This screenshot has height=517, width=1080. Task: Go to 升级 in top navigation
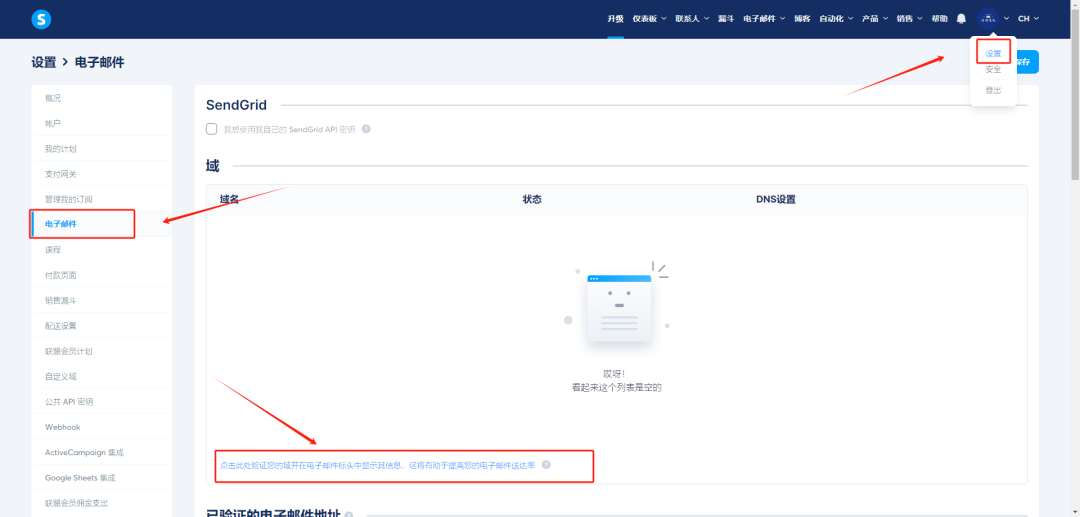pyautogui.click(x=615, y=19)
